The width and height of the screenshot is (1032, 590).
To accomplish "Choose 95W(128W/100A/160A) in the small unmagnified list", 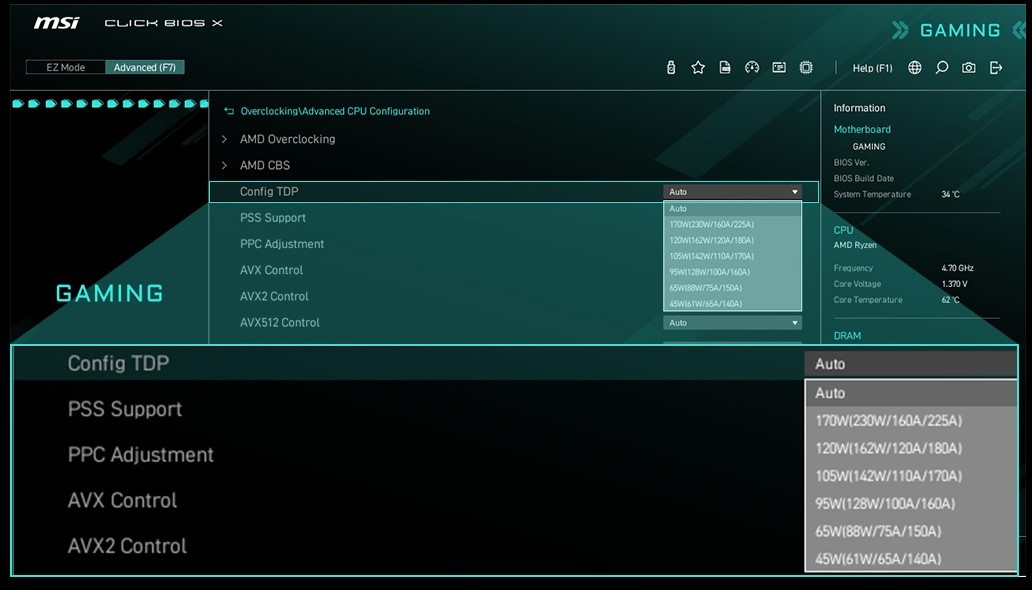I will (733, 272).
